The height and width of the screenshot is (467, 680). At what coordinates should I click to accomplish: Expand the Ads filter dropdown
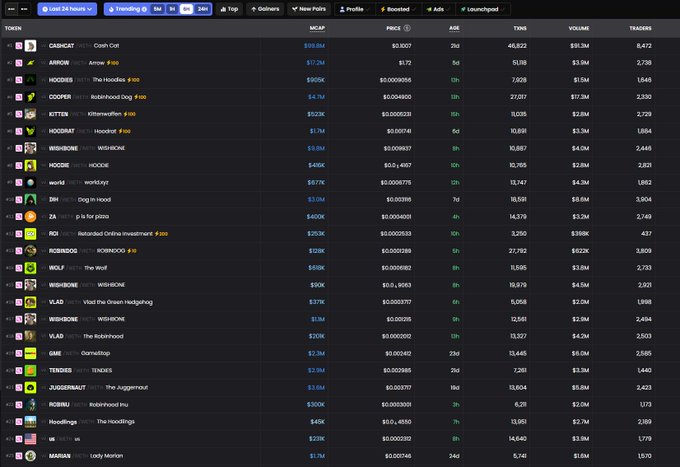pyautogui.click(x=438, y=9)
